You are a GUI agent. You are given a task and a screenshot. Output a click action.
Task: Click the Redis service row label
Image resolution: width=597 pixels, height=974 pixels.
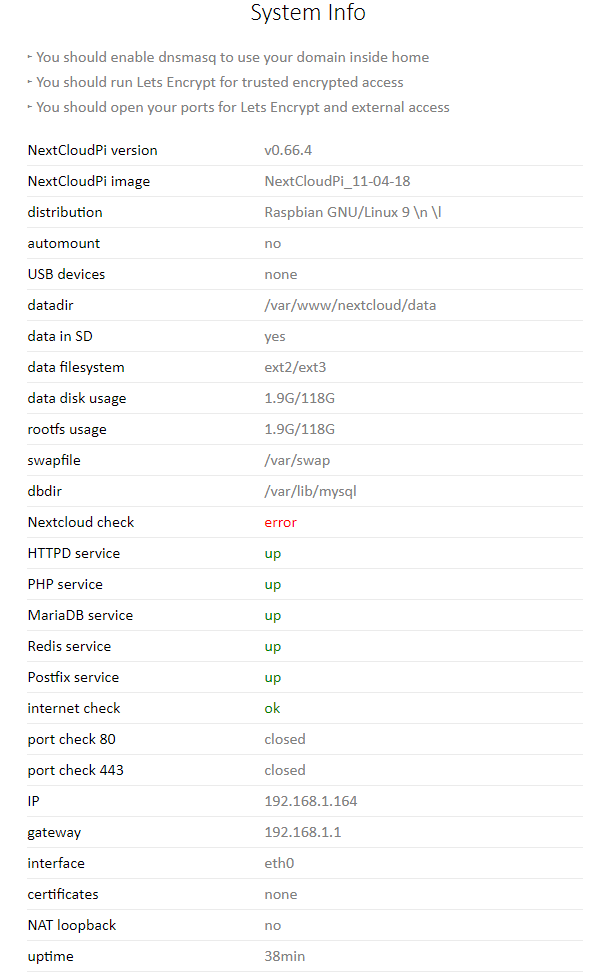click(69, 647)
